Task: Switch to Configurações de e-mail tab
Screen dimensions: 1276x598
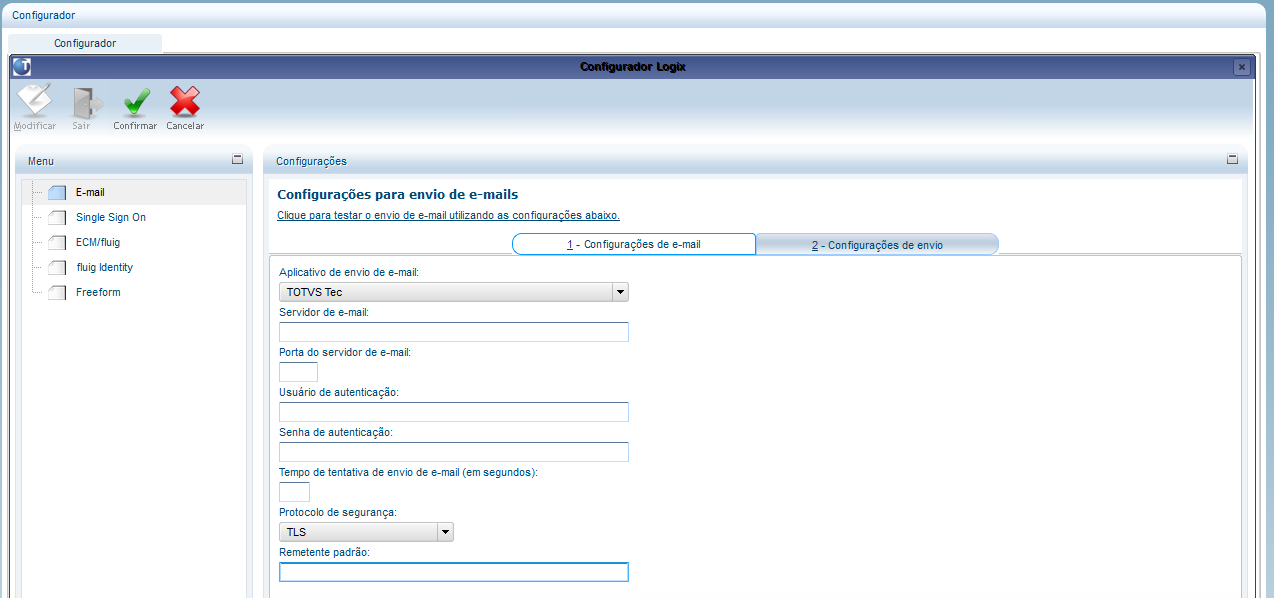Action: (634, 244)
